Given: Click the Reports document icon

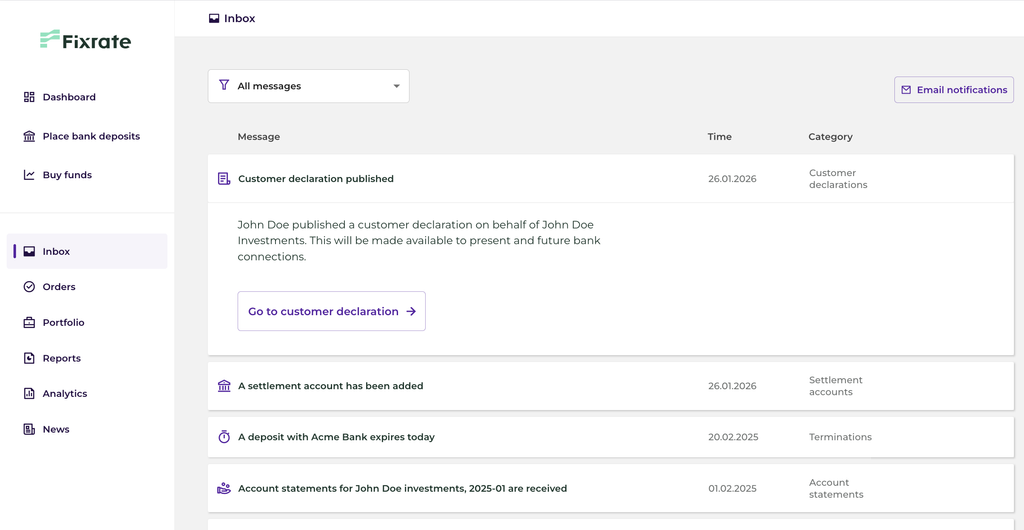Looking at the screenshot, I should [x=29, y=358].
